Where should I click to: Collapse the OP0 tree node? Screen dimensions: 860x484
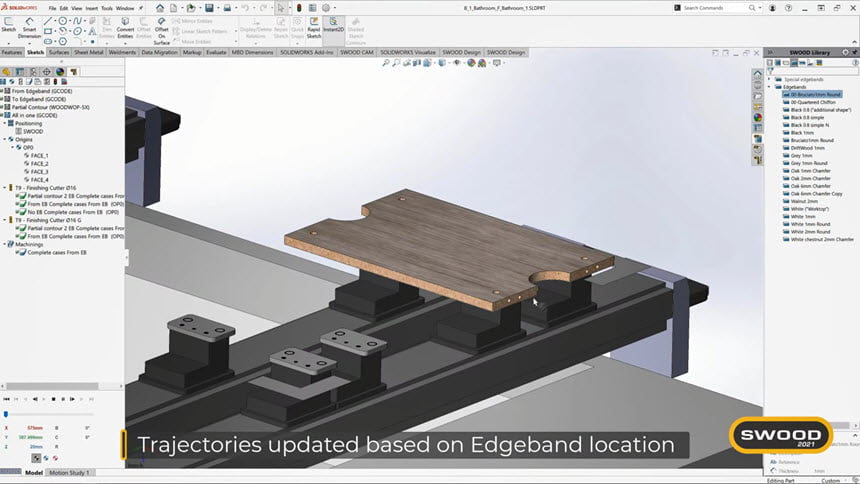(13, 148)
